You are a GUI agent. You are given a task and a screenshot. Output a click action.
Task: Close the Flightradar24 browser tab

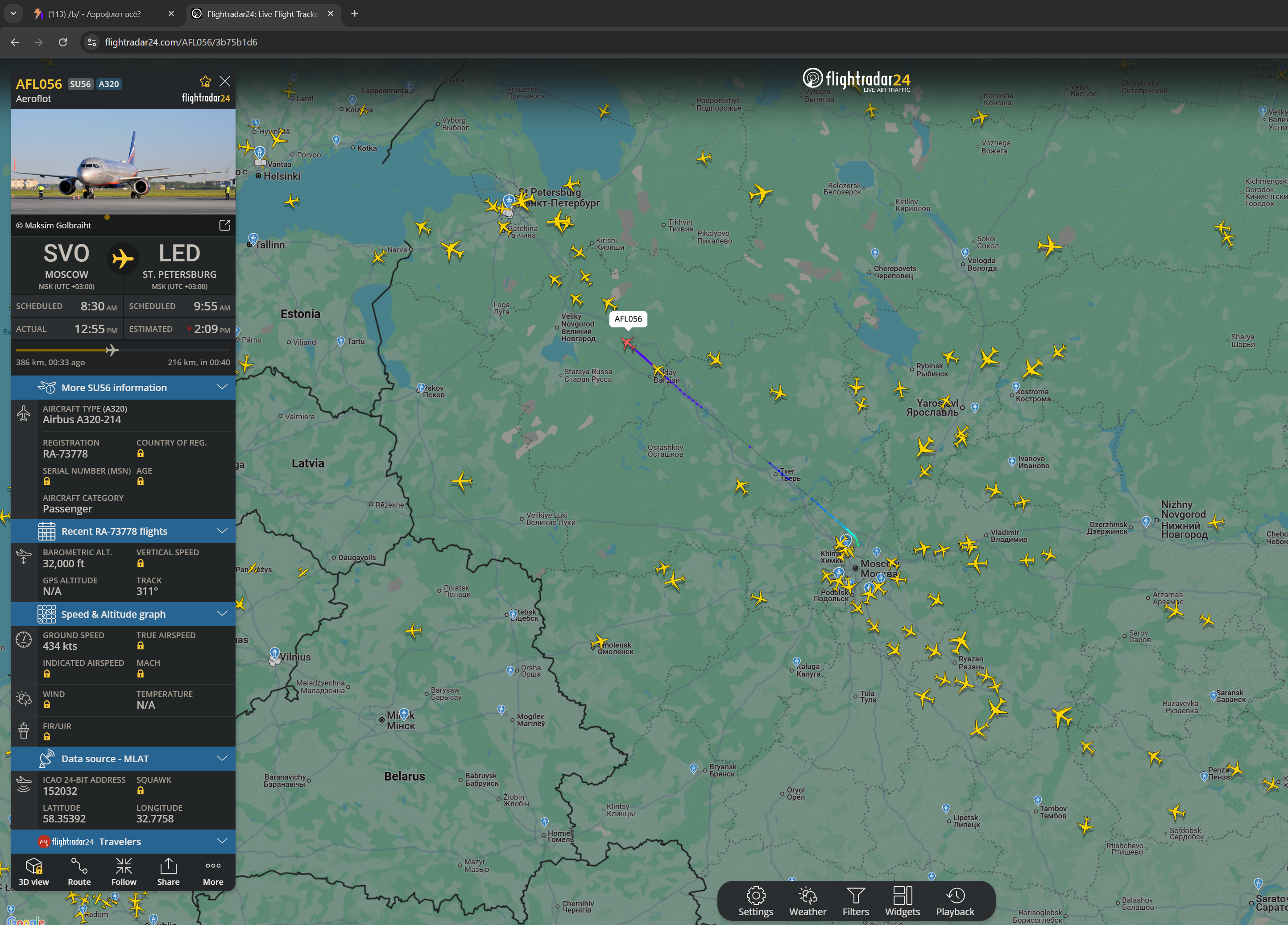pyautogui.click(x=331, y=14)
